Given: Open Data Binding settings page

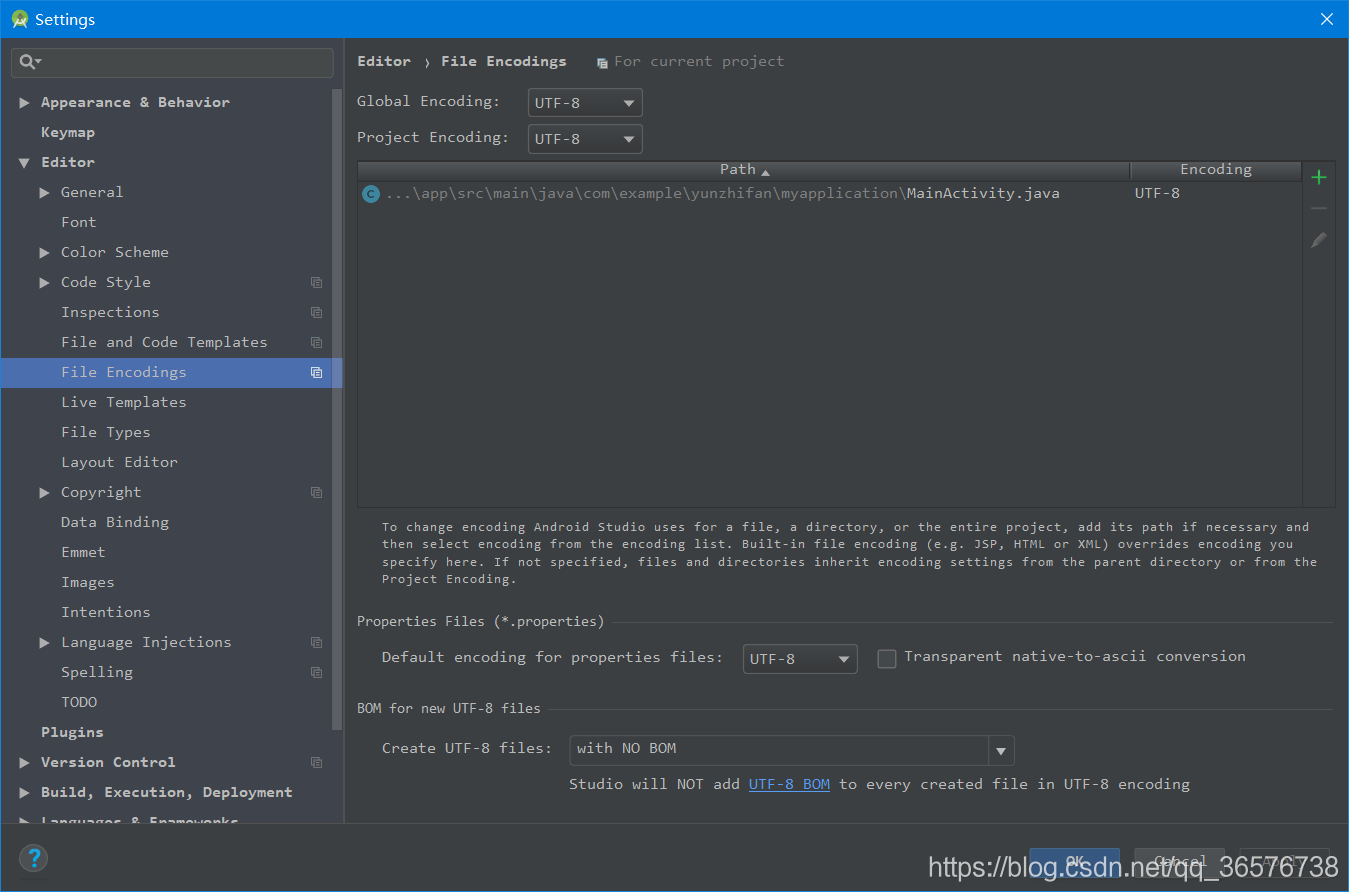Looking at the screenshot, I should (x=115, y=522).
